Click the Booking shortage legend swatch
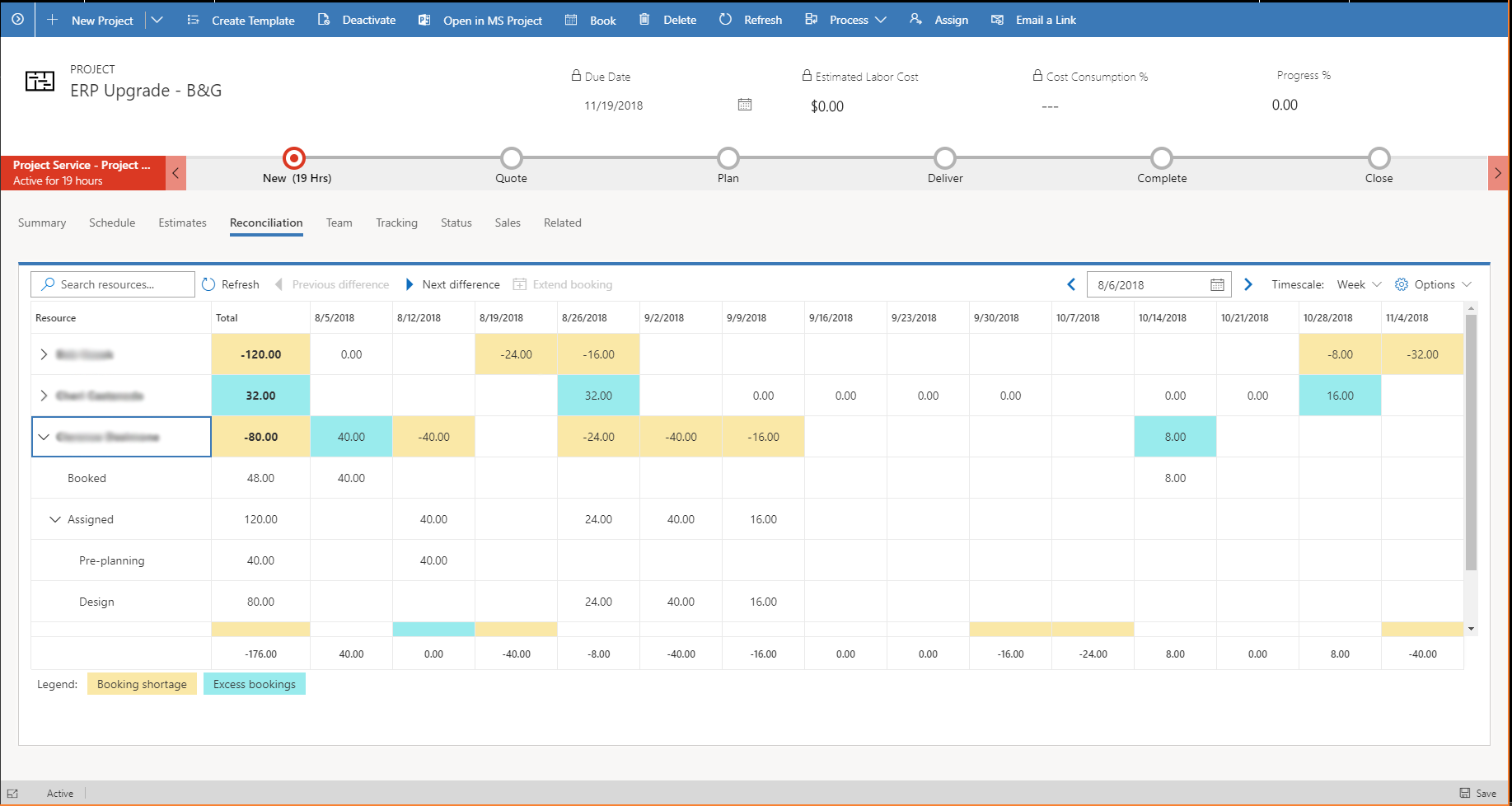This screenshot has width=1512, height=806. point(142,684)
